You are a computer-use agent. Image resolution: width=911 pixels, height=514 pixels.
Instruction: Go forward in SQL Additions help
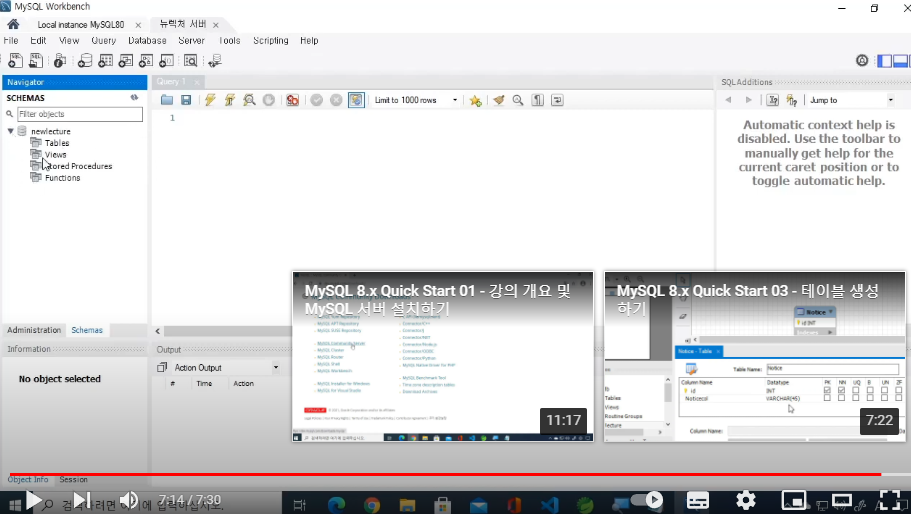click(748, 100)
